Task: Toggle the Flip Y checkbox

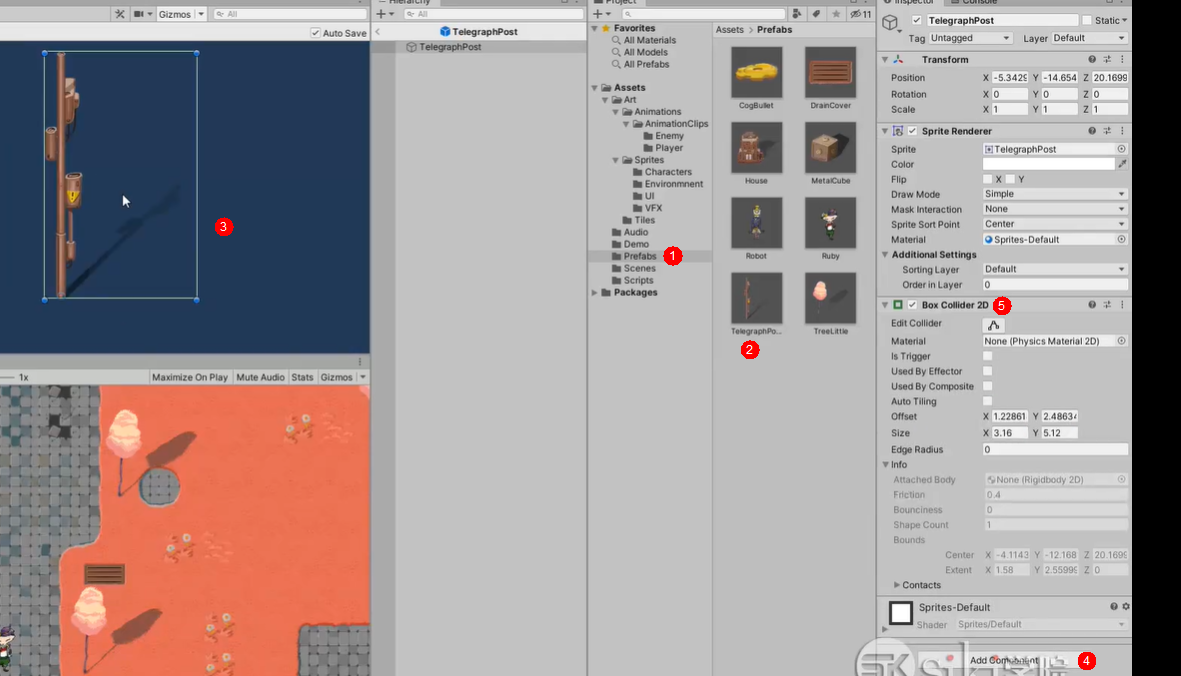Action: coord(1010,179)
